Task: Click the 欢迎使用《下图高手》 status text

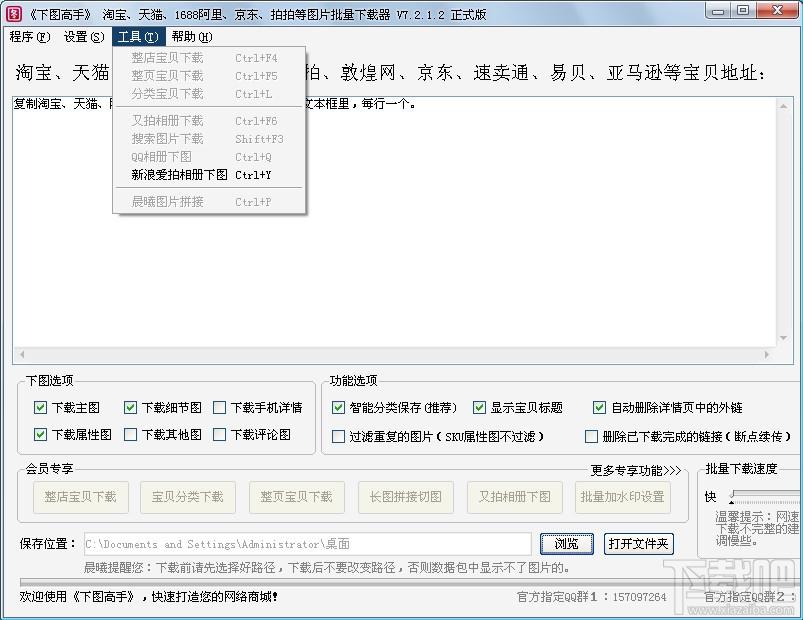Action: [x=148, y=597]
